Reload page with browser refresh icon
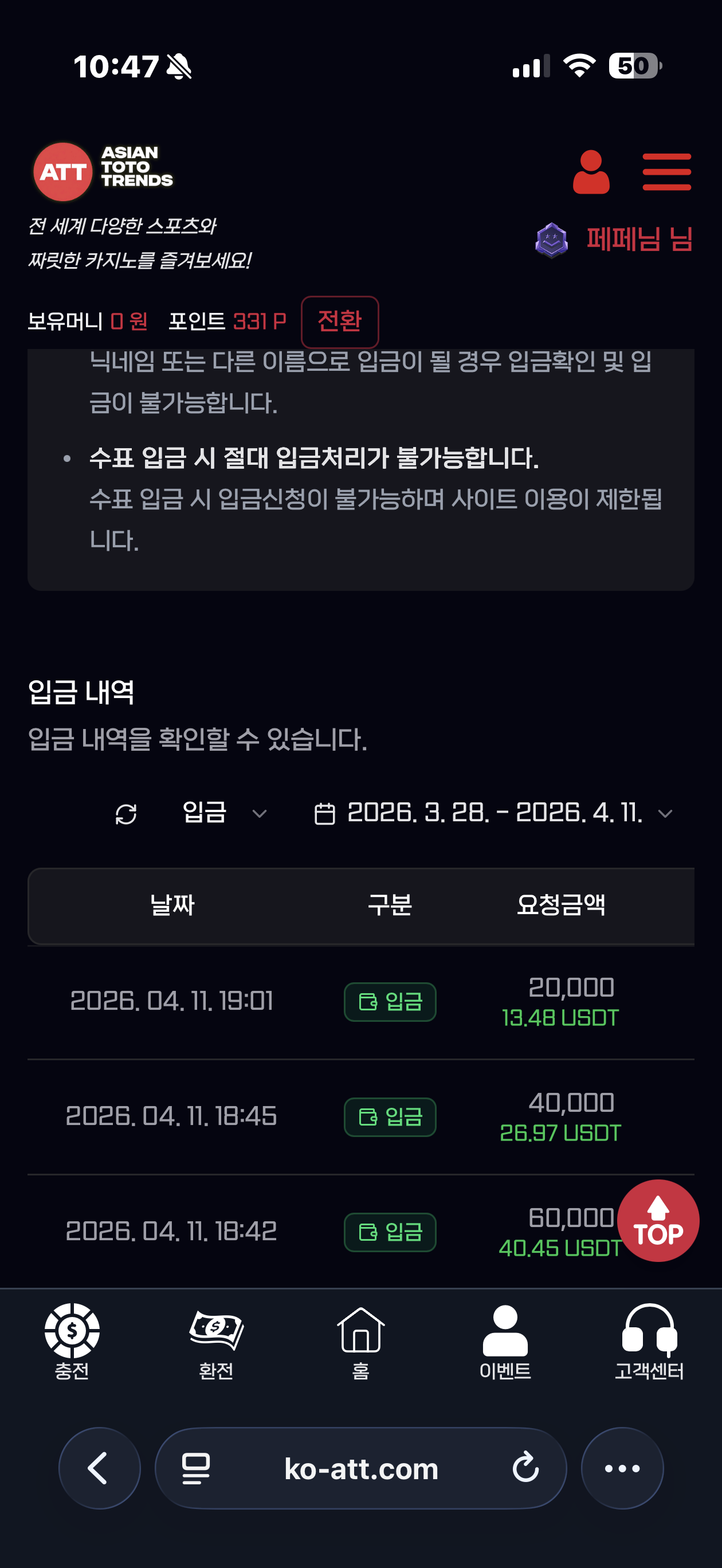The width and height of the screenshot is (722, 1568). (x=525, y=1468)
